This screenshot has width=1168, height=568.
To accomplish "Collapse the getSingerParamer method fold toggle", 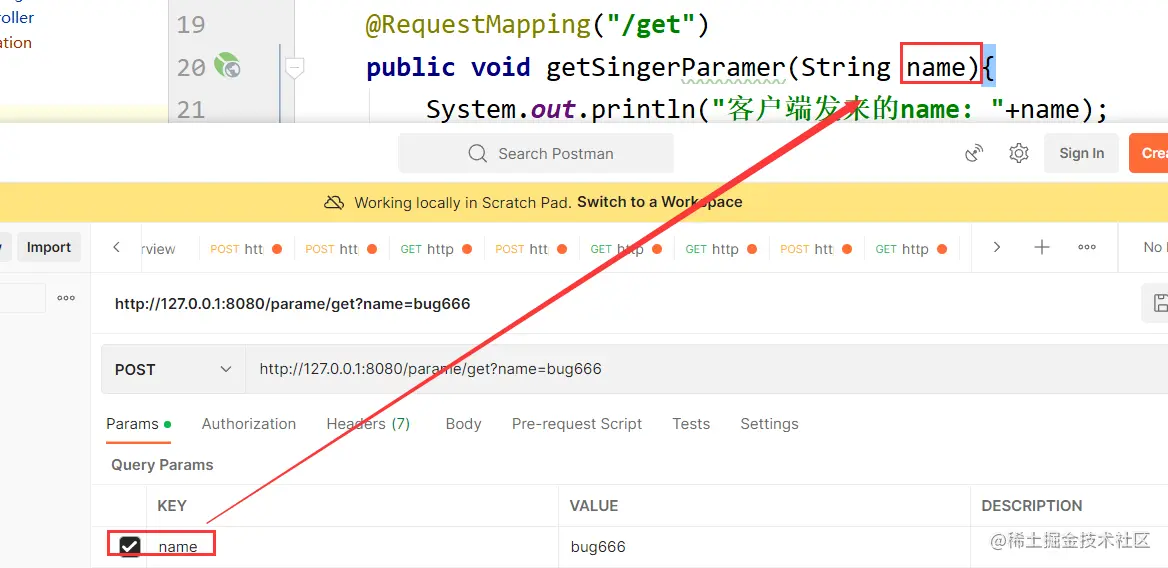I will tap(295, 68).
